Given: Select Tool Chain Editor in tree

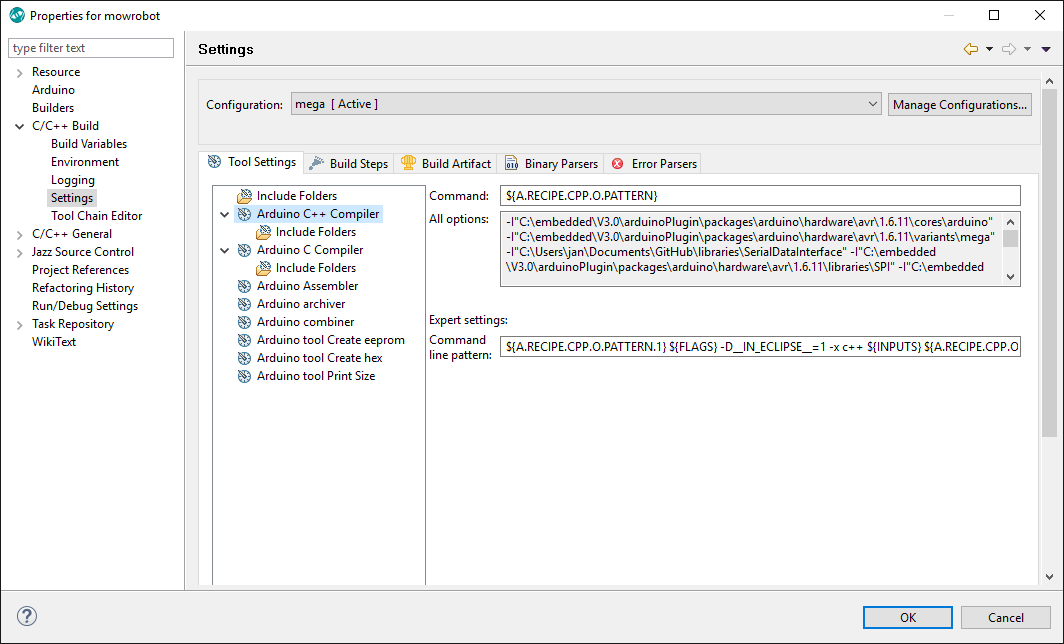Looking at the screenshot, I should (x=96, y=216).
